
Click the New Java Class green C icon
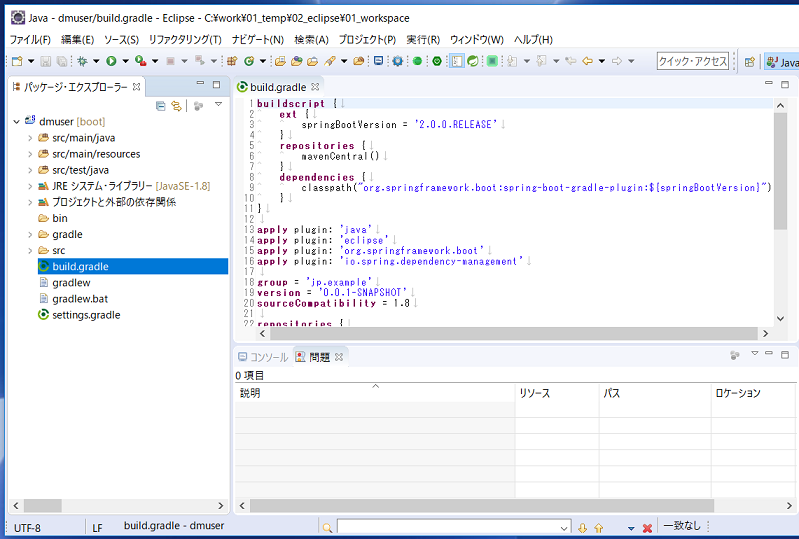pyautogui.click(x=249, y=61)
